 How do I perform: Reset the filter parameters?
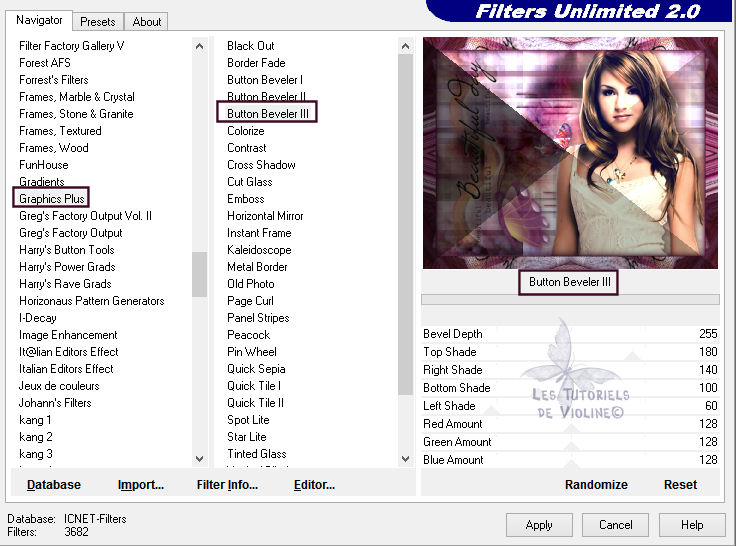pyautogui.click(x=680, y=484)
